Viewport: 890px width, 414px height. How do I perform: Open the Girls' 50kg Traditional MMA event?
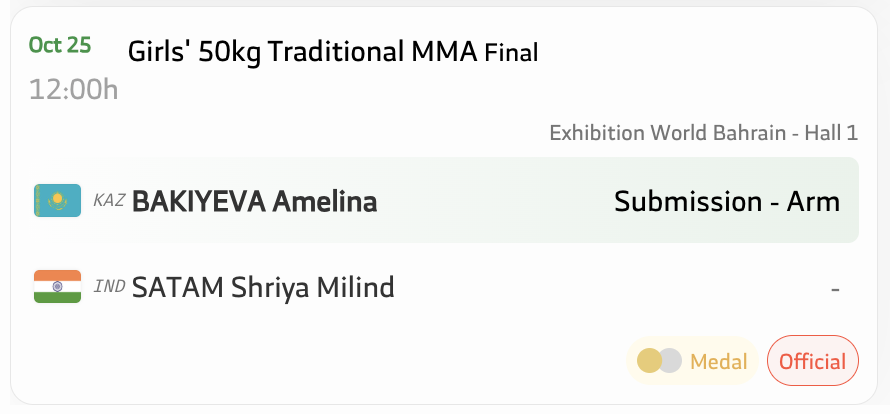click(x=303, y=51)
